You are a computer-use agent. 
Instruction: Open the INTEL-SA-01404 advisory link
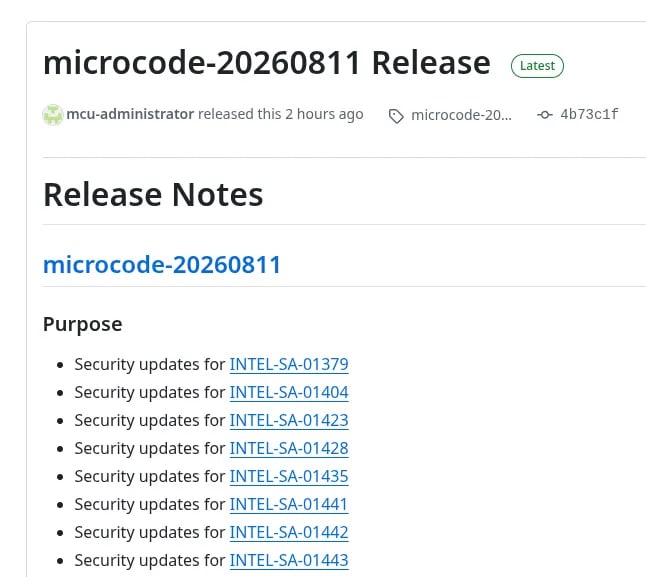tap(289, 392)
